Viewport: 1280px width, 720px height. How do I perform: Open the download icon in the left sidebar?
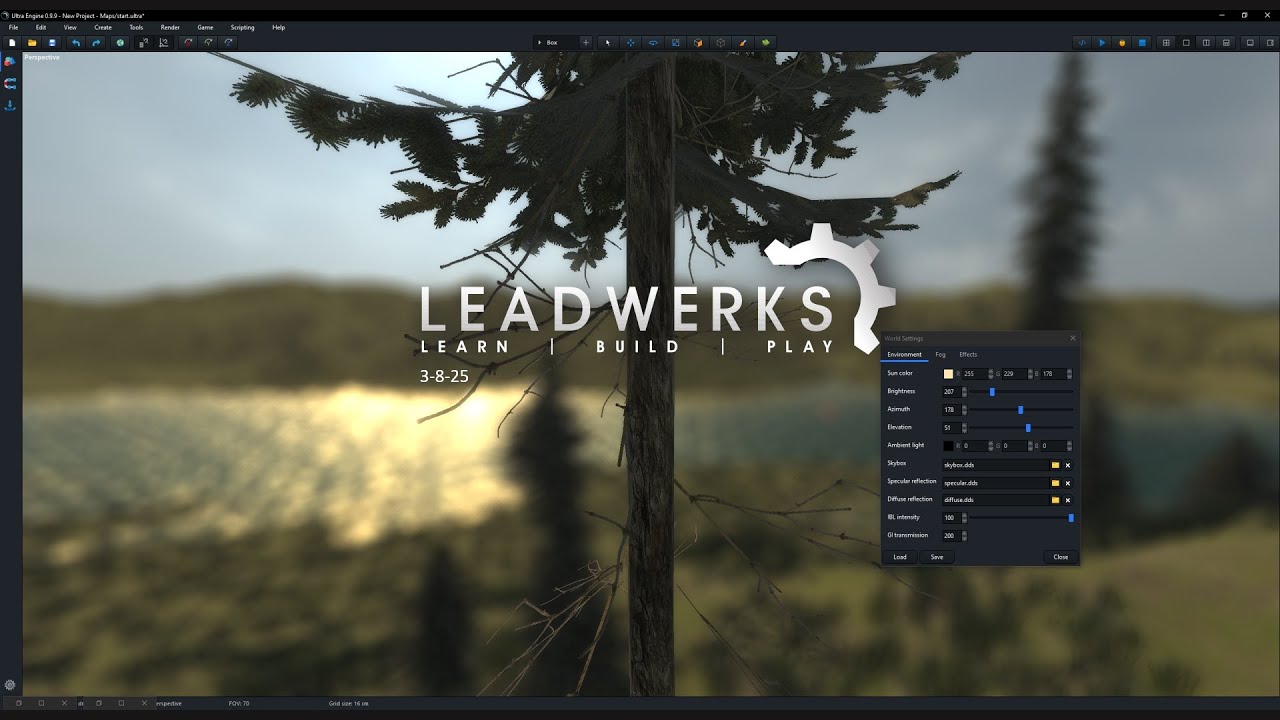10,105
